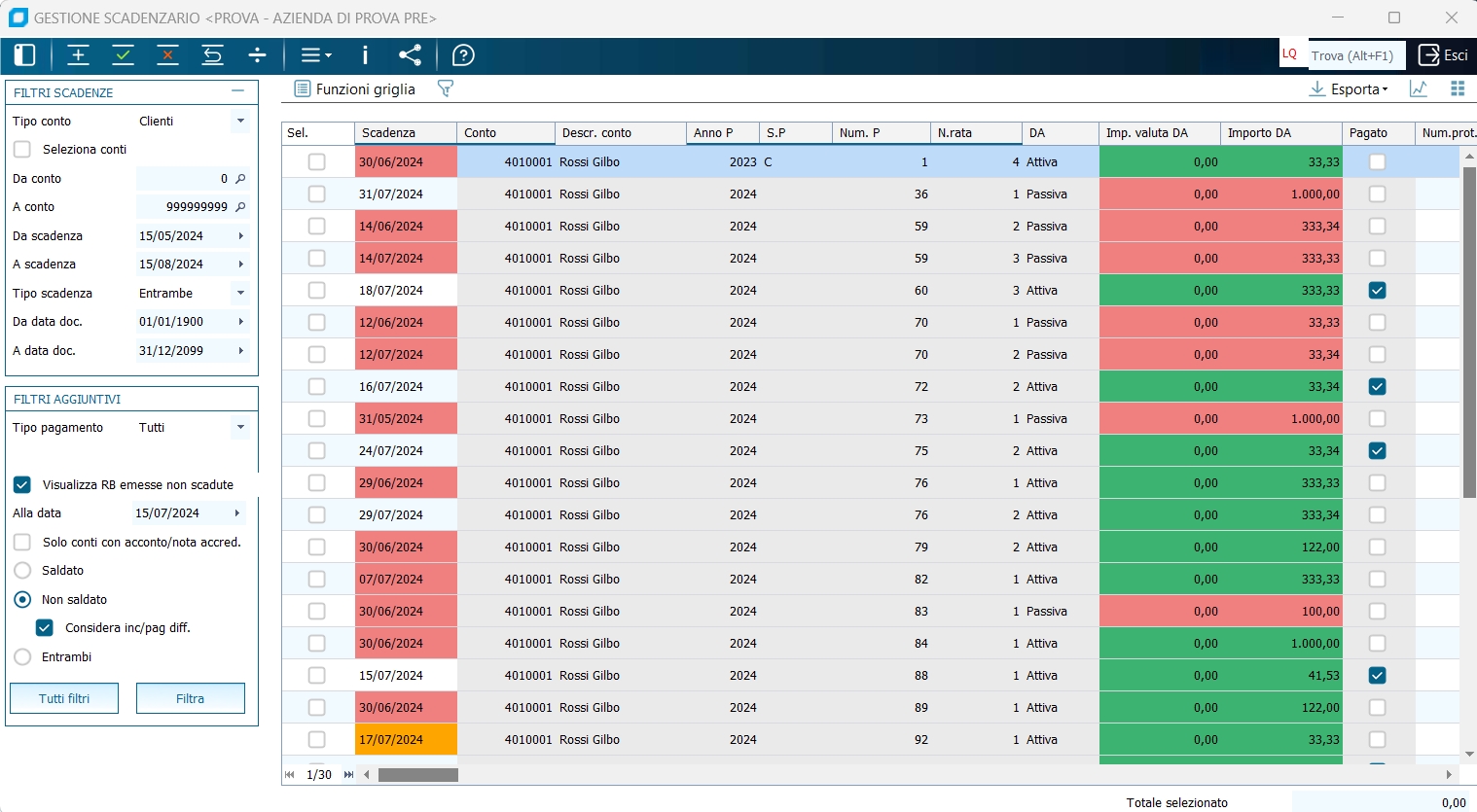Open the hamburger list menu in toolbar
Screen dimensions: 1477x812
pyautogui.click(x=315, y=55)
